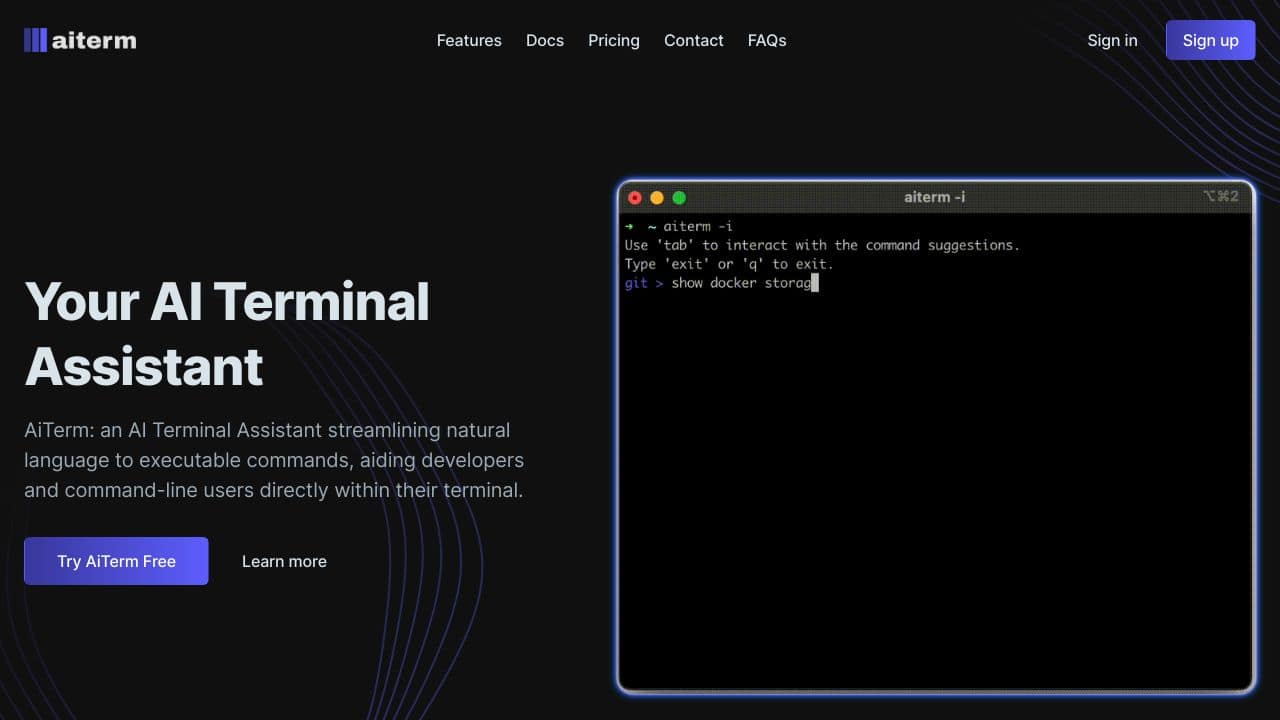Open the Features nav link
Screen dimensions: 1280x720
pyautogui.click(x=469, y=40)
